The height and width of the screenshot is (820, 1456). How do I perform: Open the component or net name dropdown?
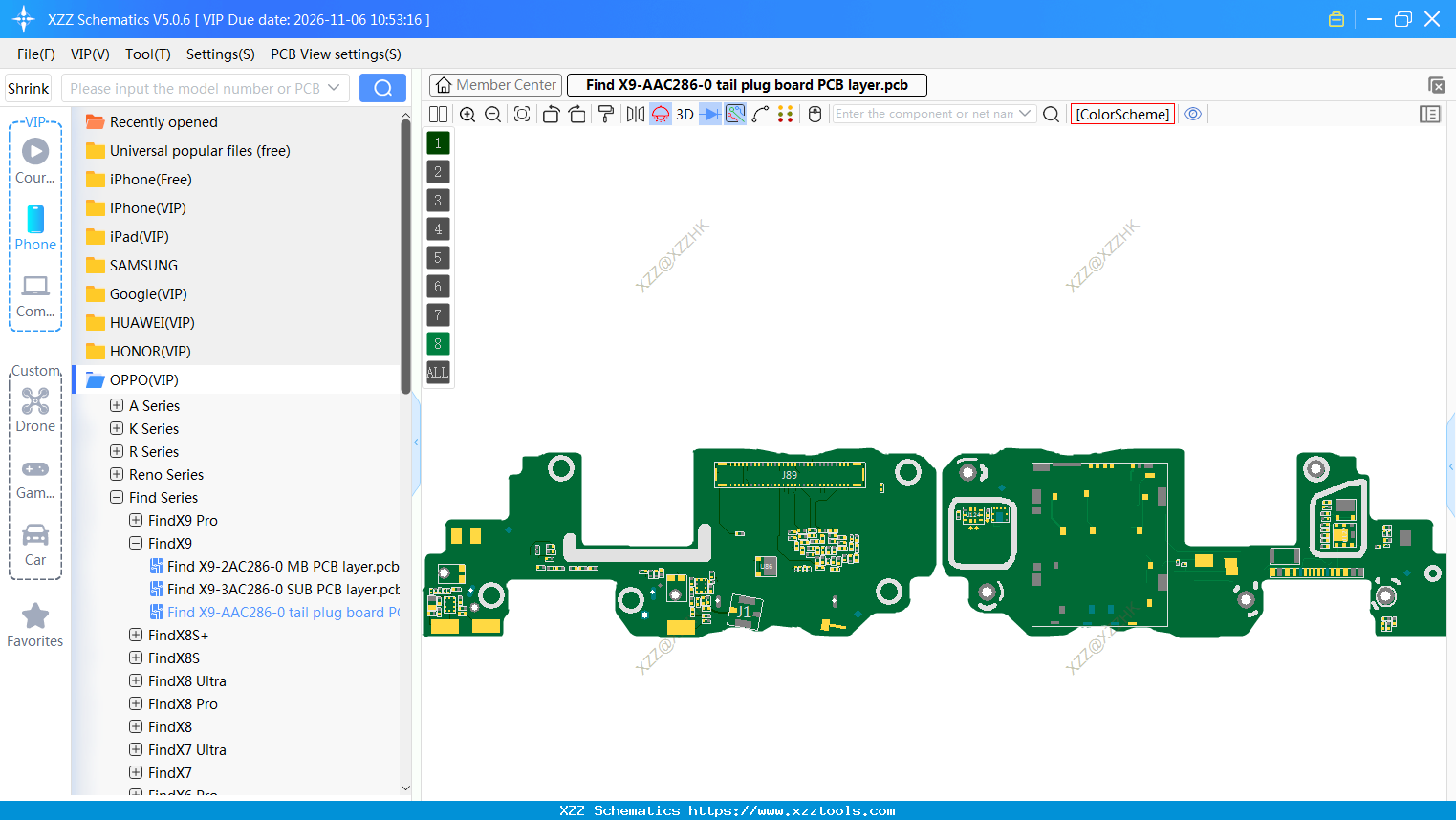pyautogui.click(x=1025, y=113)
